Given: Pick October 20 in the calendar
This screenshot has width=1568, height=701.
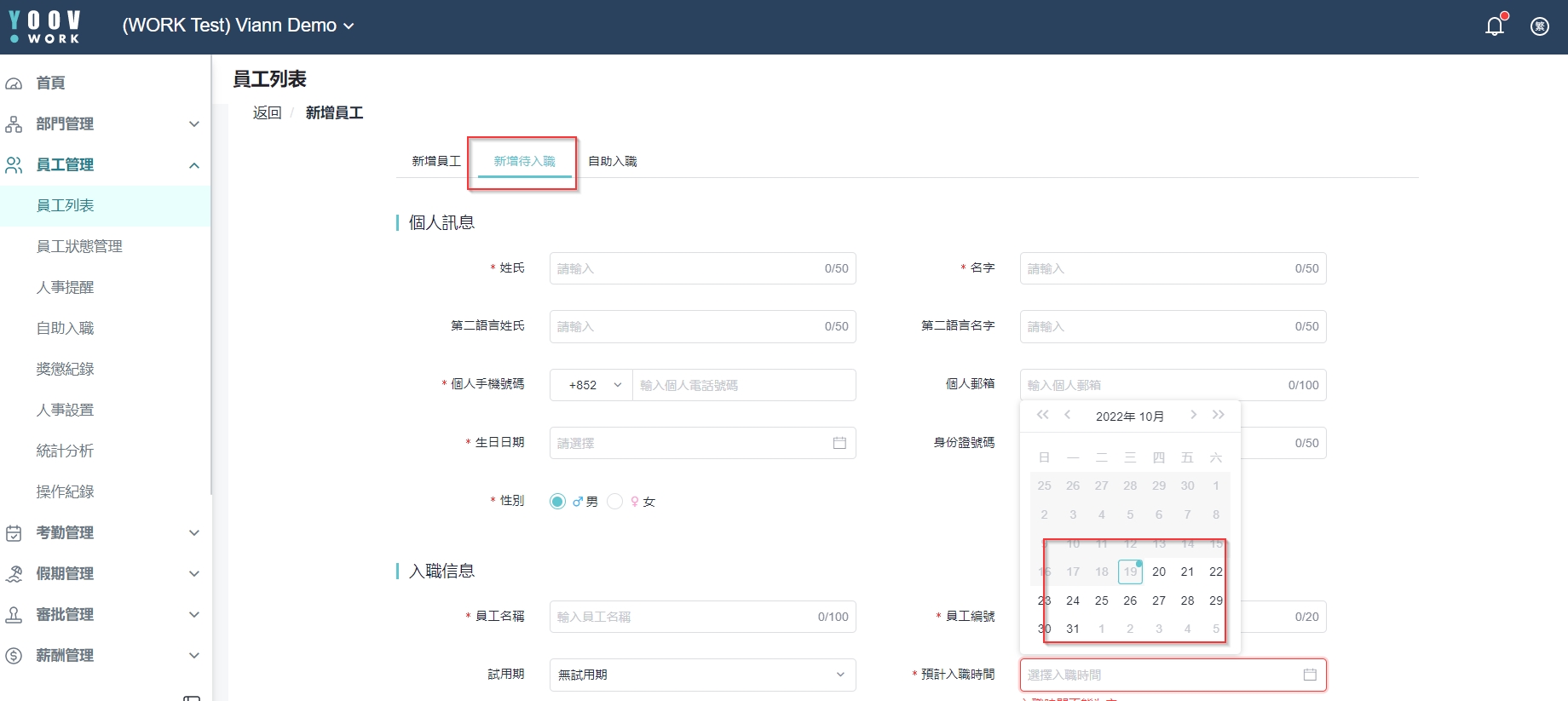Looking at the screenshot, I should click(1159, 572).
